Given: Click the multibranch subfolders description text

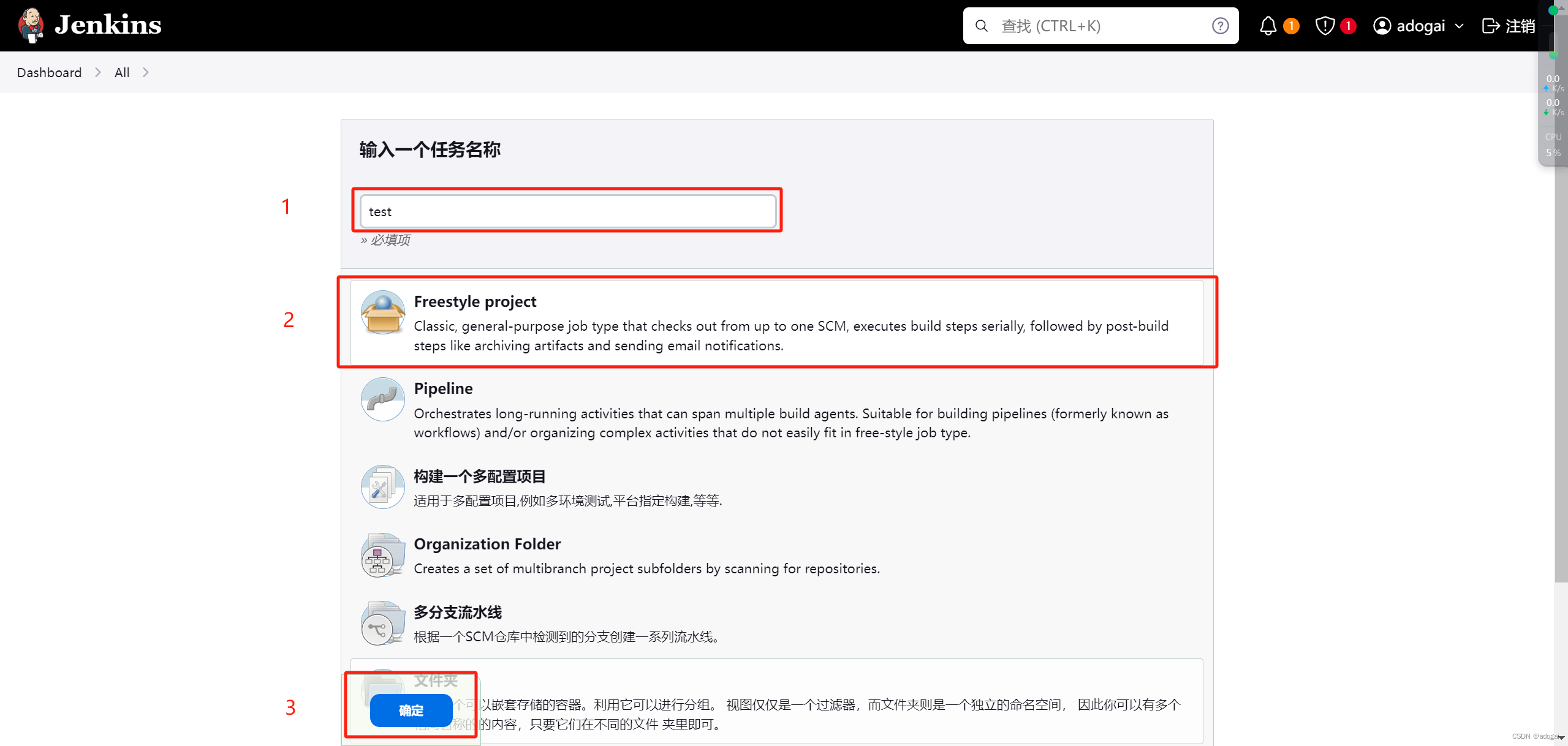Looking at the screenshot, I should 646,568.
